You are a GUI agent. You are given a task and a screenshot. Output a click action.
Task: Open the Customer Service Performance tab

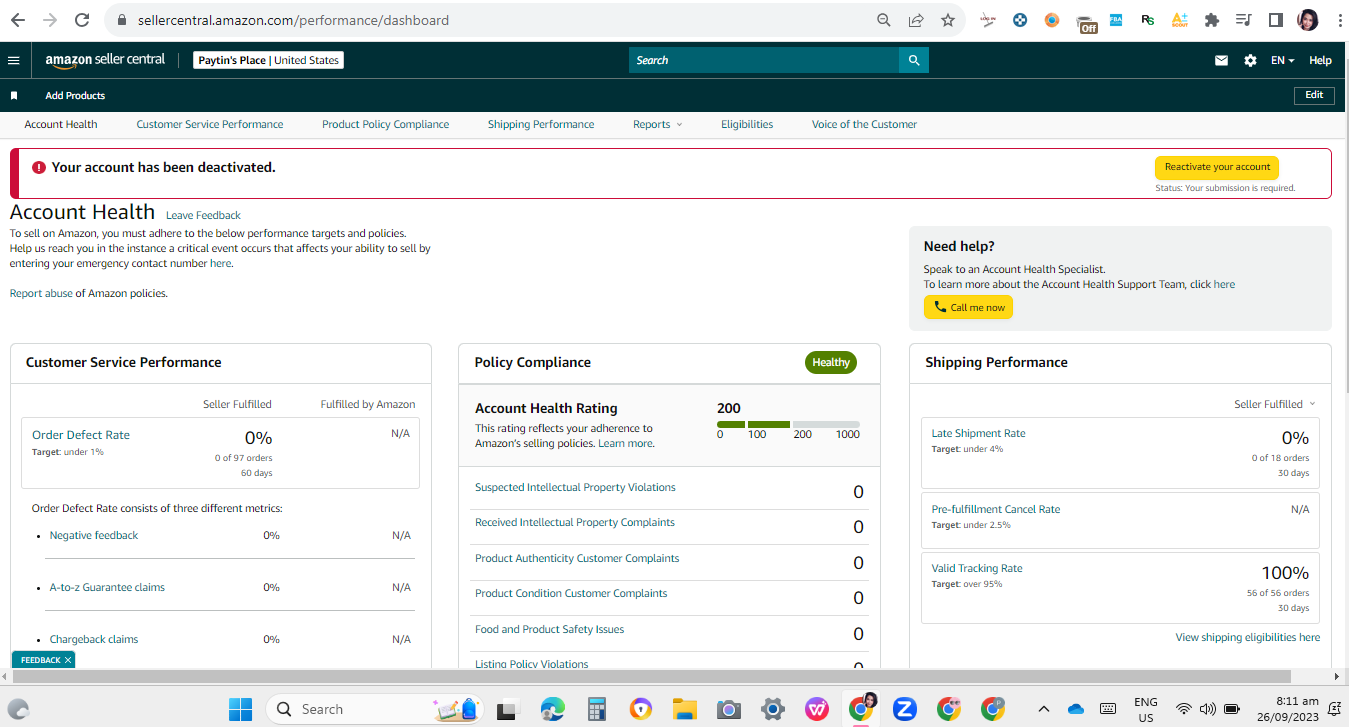(210, 124)
